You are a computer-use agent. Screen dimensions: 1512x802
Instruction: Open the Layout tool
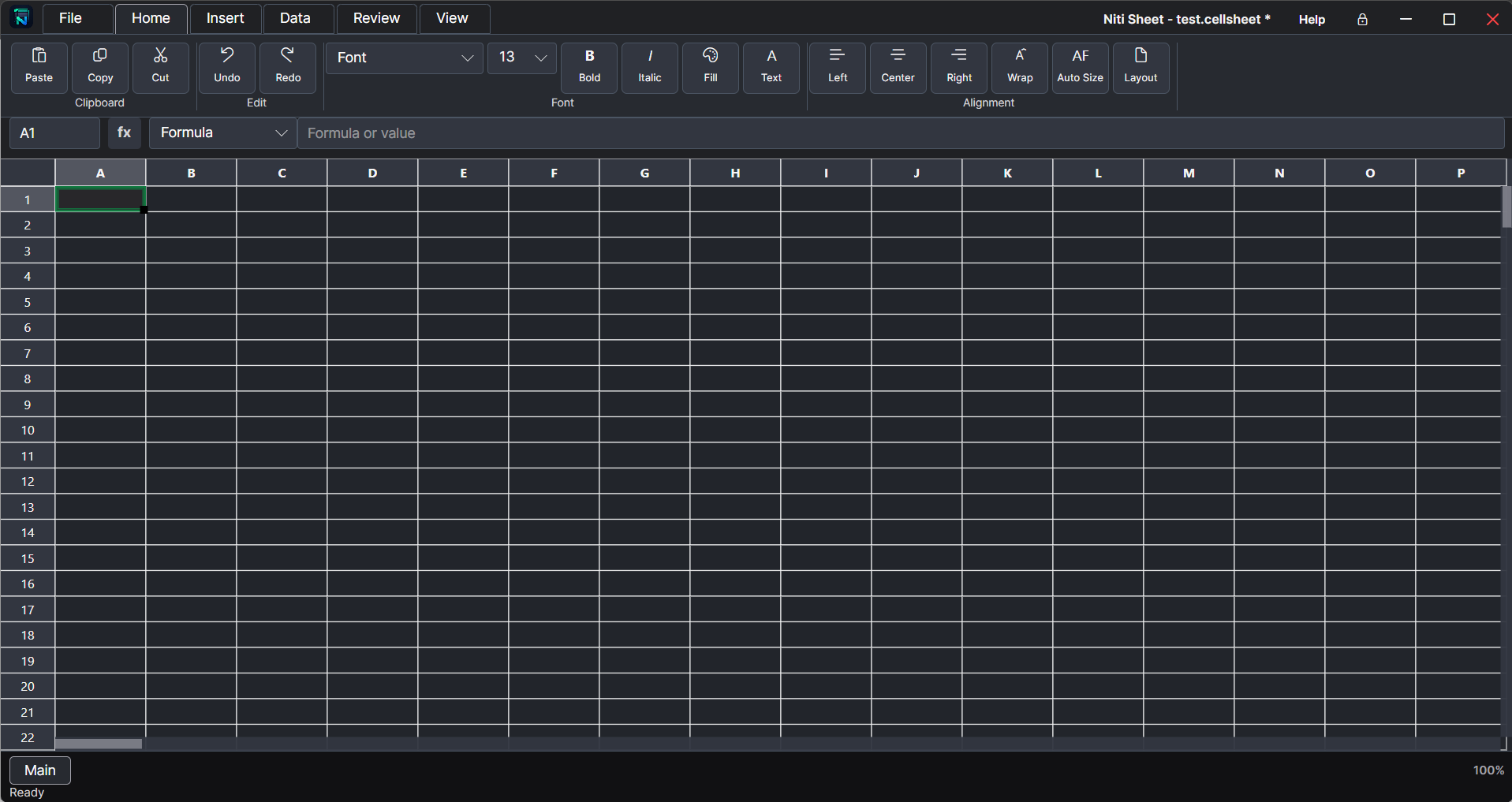[1141, 67]
